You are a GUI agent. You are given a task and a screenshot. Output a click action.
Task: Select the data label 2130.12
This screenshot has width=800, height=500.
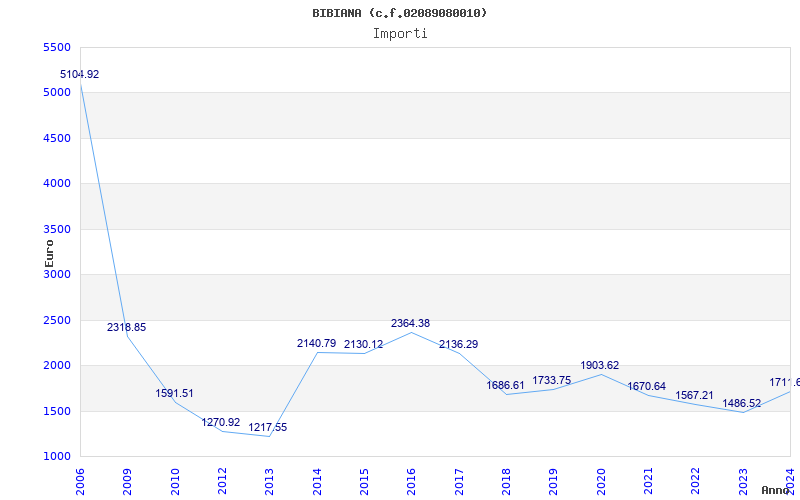click(x=364, y=344)
